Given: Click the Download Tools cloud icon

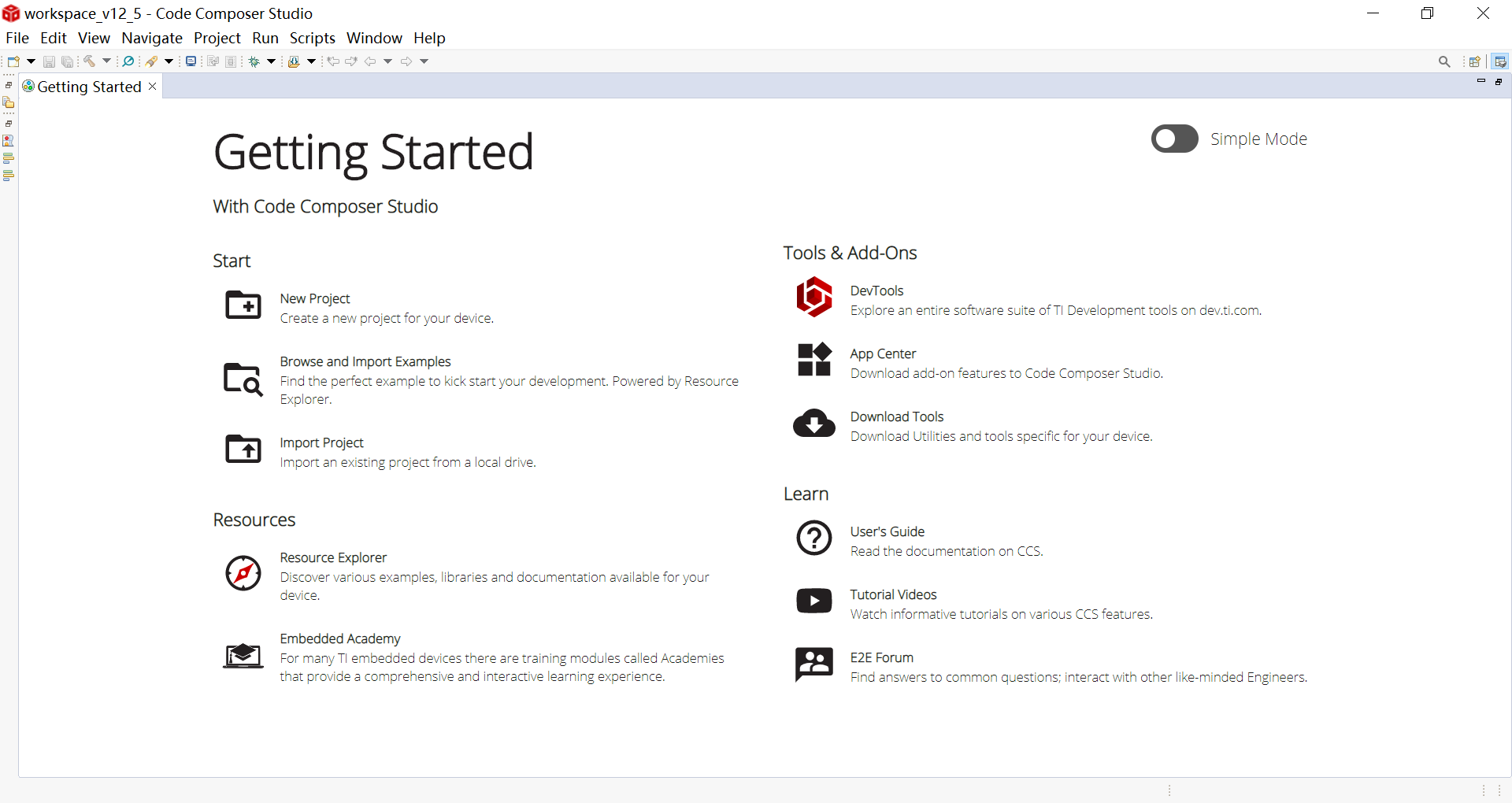Looking at the screenshot, I should click(814, 423).
